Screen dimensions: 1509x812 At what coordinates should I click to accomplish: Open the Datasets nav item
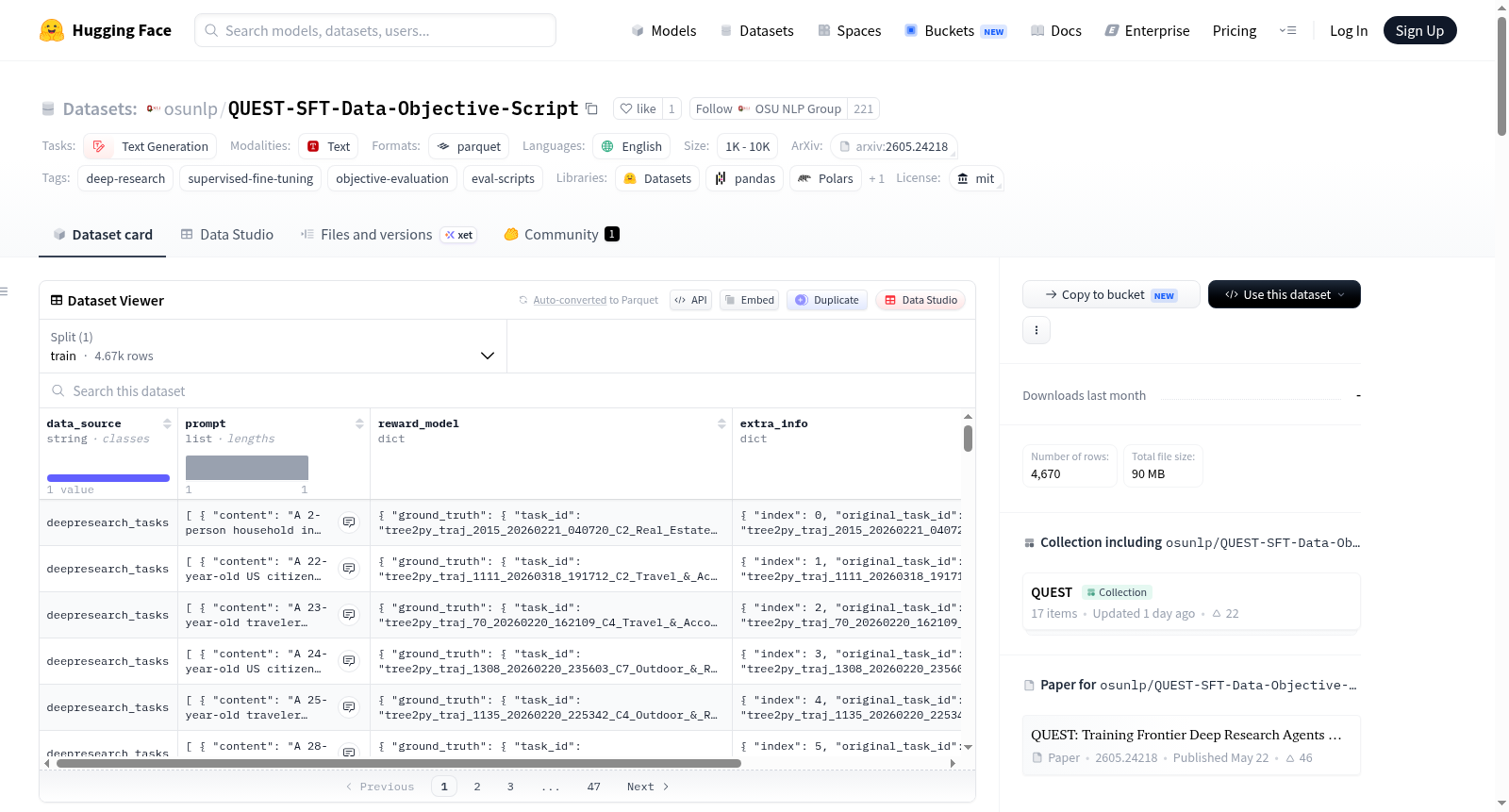(x=757, y=30)
